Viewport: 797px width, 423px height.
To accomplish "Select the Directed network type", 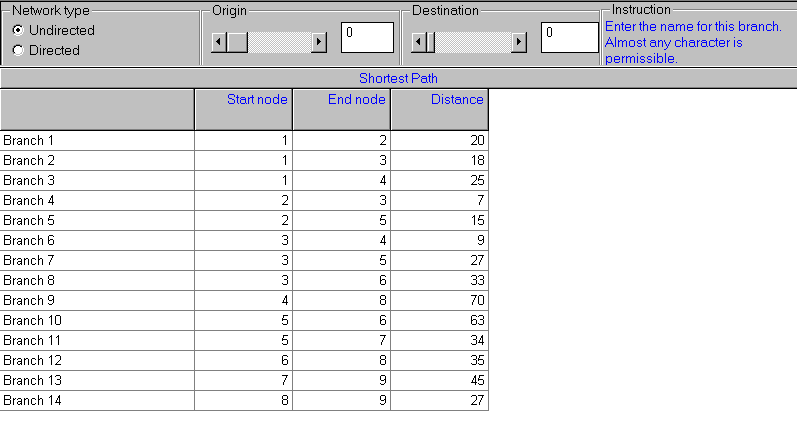I will click(18, 50).
